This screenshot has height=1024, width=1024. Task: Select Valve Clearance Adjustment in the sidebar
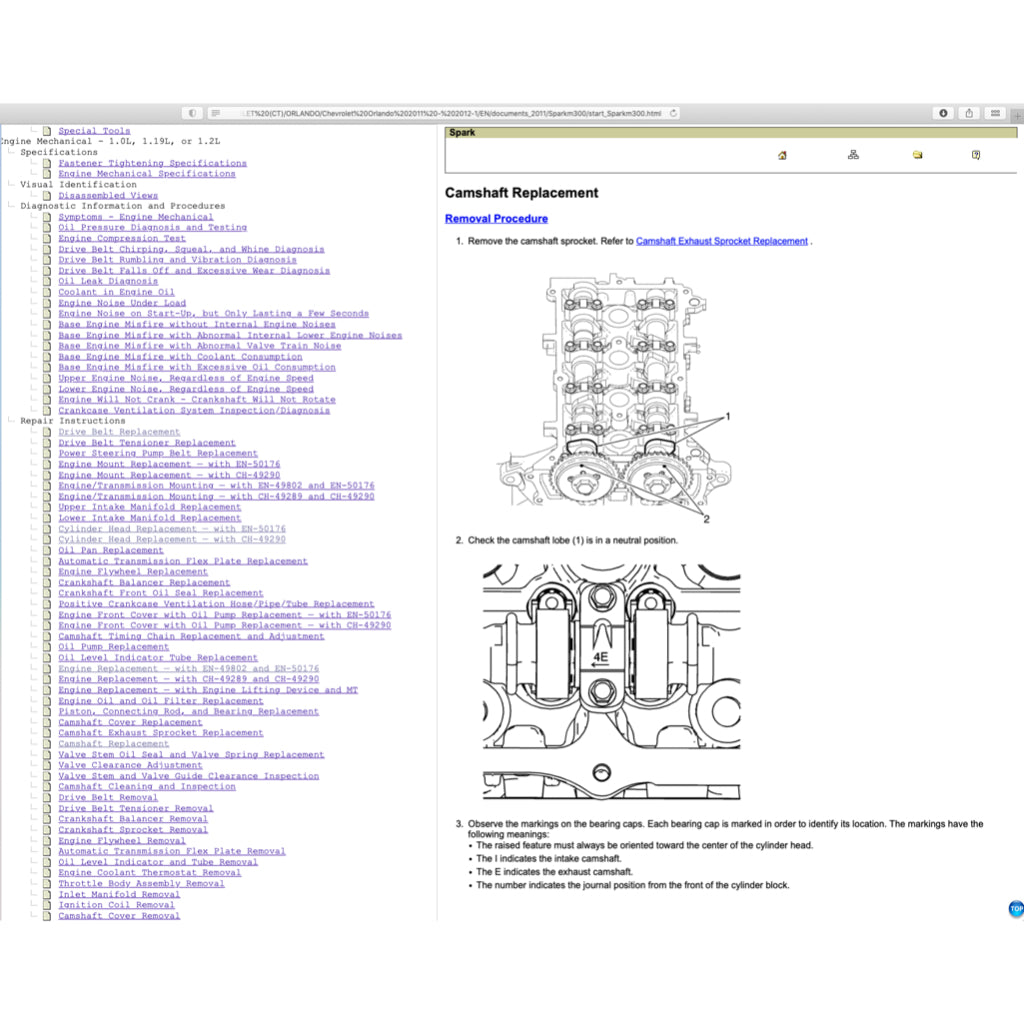[131, 765]
